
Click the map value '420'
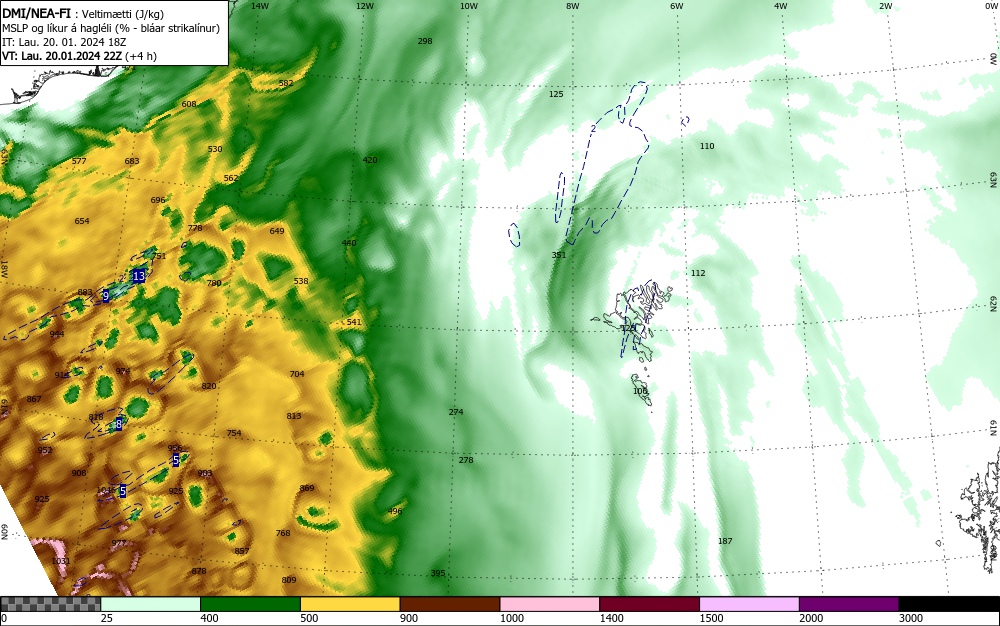370,160
